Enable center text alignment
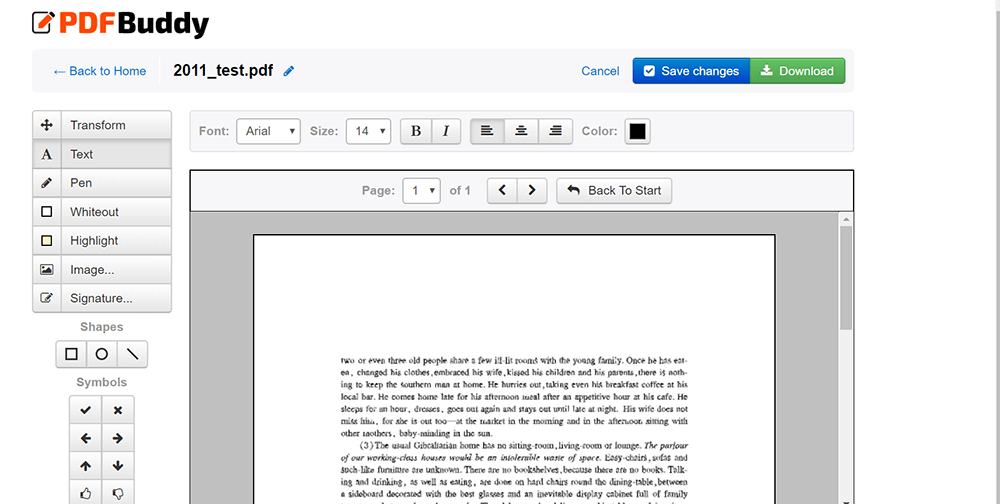Viewport: 1000px width, 504px height. (521, 131)
